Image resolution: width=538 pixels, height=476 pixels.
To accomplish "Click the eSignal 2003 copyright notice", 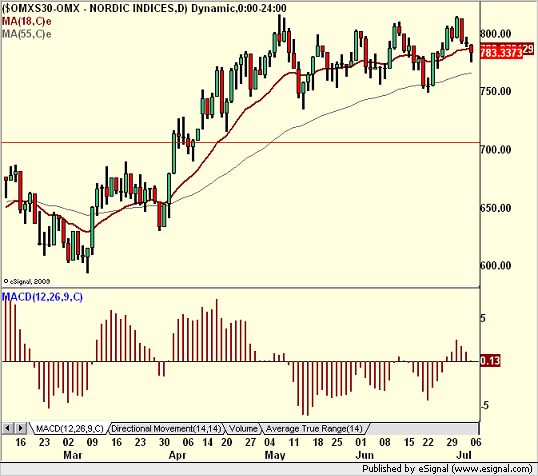I will click(x=27, y=281).
